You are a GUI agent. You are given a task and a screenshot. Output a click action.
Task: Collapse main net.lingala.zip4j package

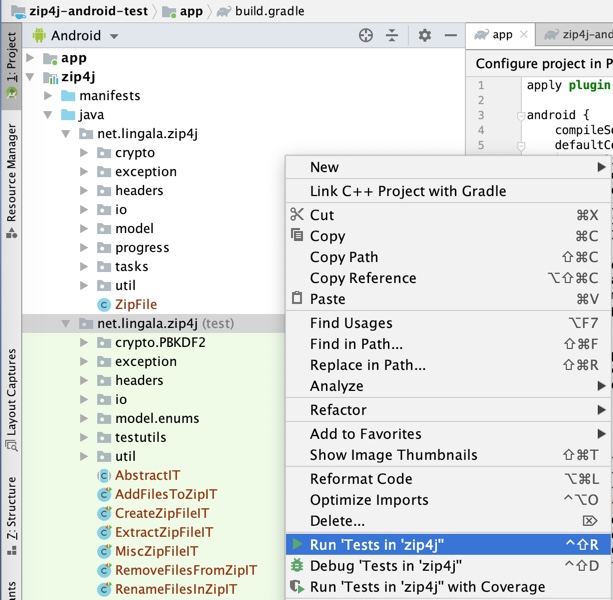tap(66, 134)
